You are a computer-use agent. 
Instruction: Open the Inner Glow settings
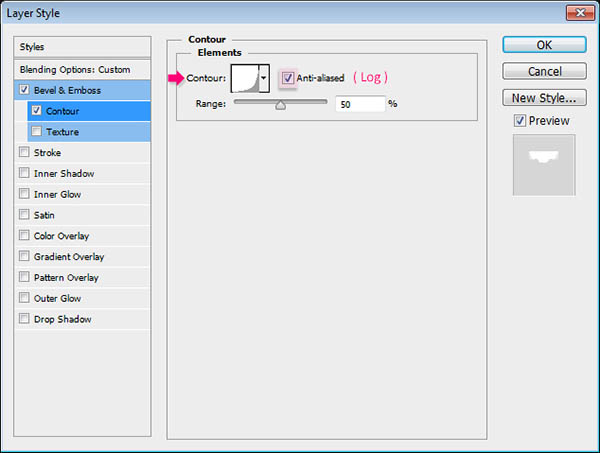[x=82, y=194]
